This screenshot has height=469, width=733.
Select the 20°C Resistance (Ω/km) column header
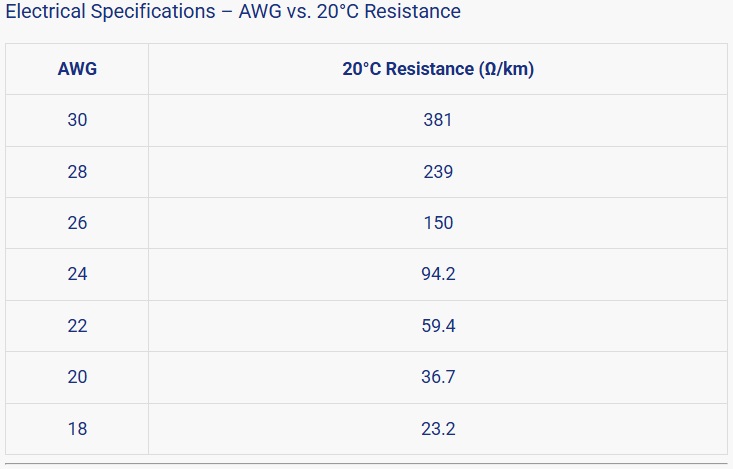point(438,69)
